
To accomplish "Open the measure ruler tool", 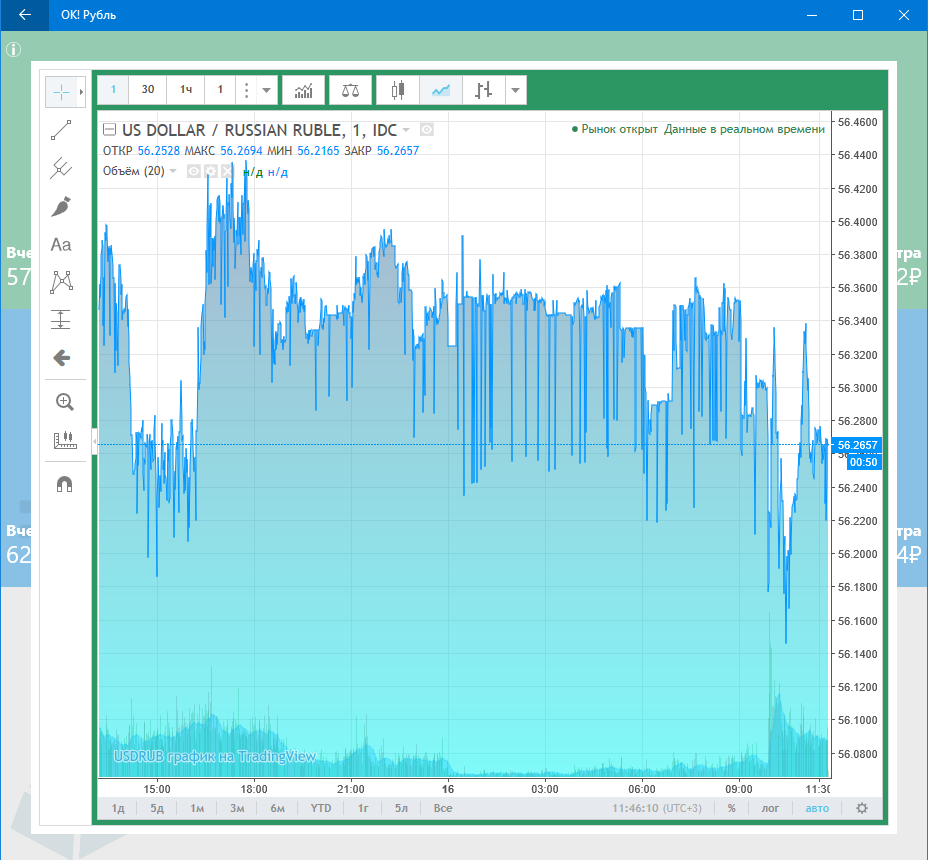I will pyautogui.click(x=64, y=440).
